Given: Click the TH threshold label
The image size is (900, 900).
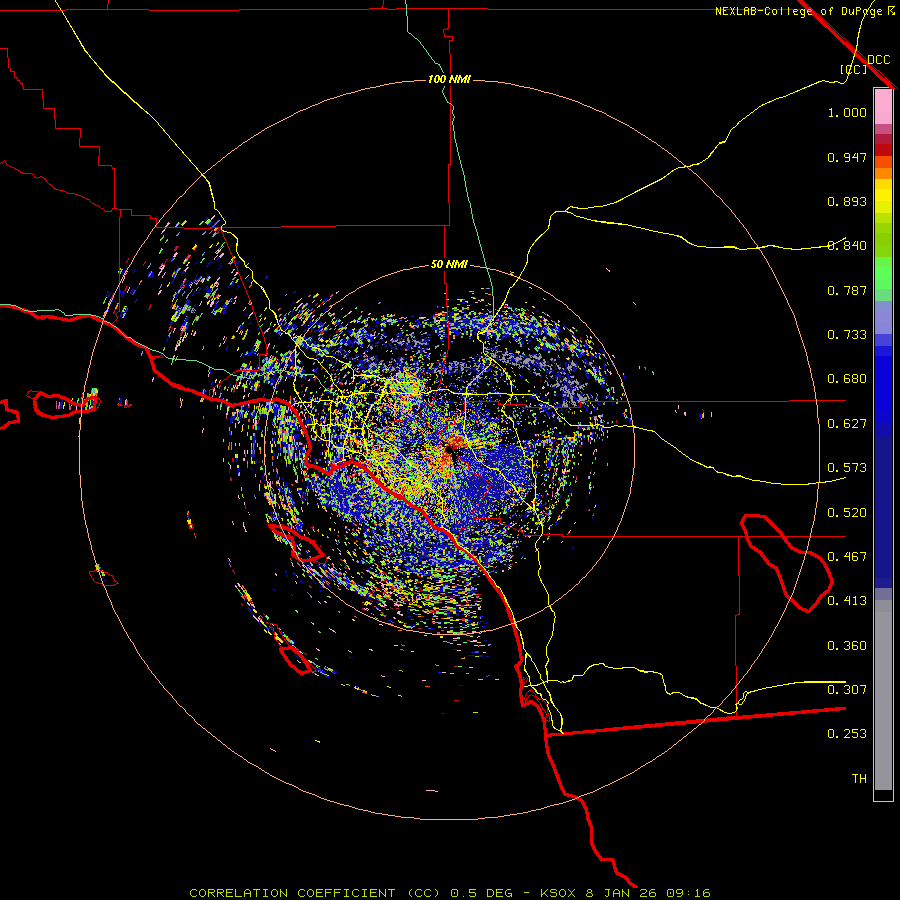Looking at the screenshot, I should click(x=859, y=779).
